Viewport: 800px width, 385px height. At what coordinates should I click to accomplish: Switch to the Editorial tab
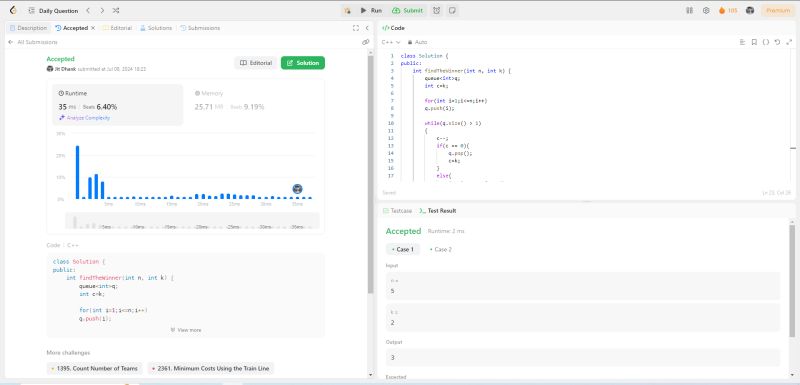(117, 28)
